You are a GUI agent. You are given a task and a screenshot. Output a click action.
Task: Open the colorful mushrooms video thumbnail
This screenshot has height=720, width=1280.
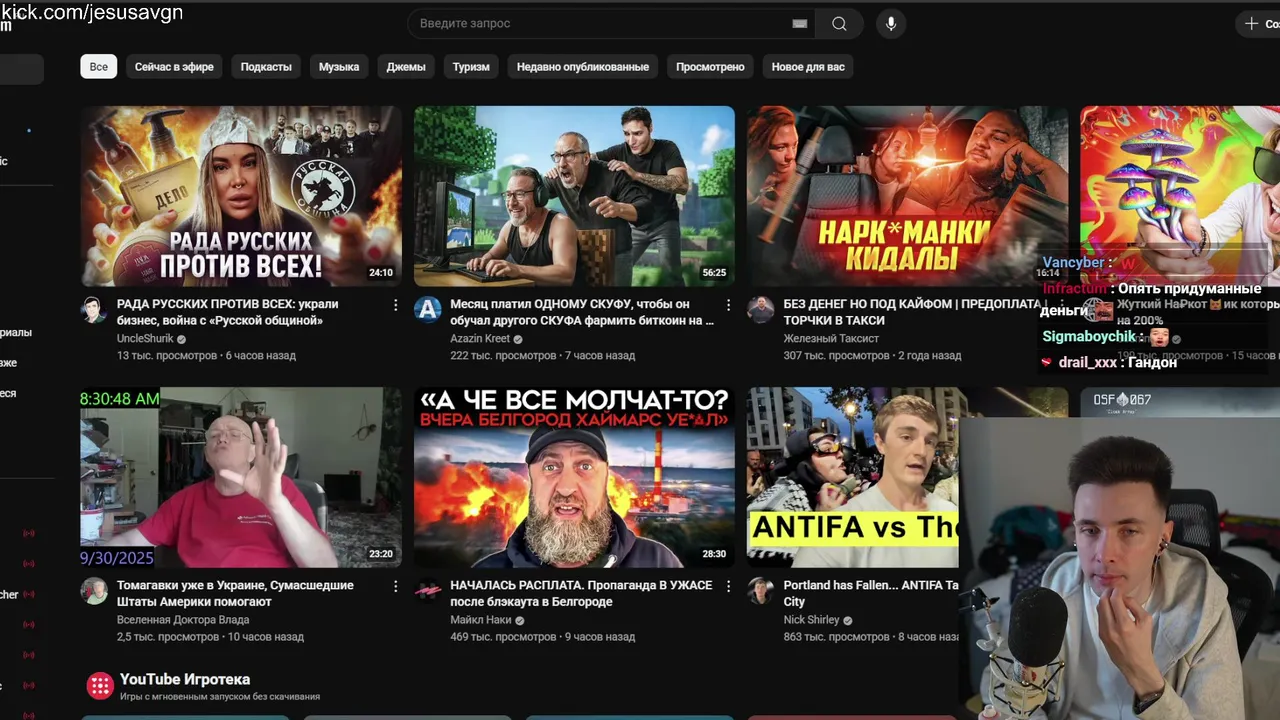pyautogui.click(x=1180, y=196)
